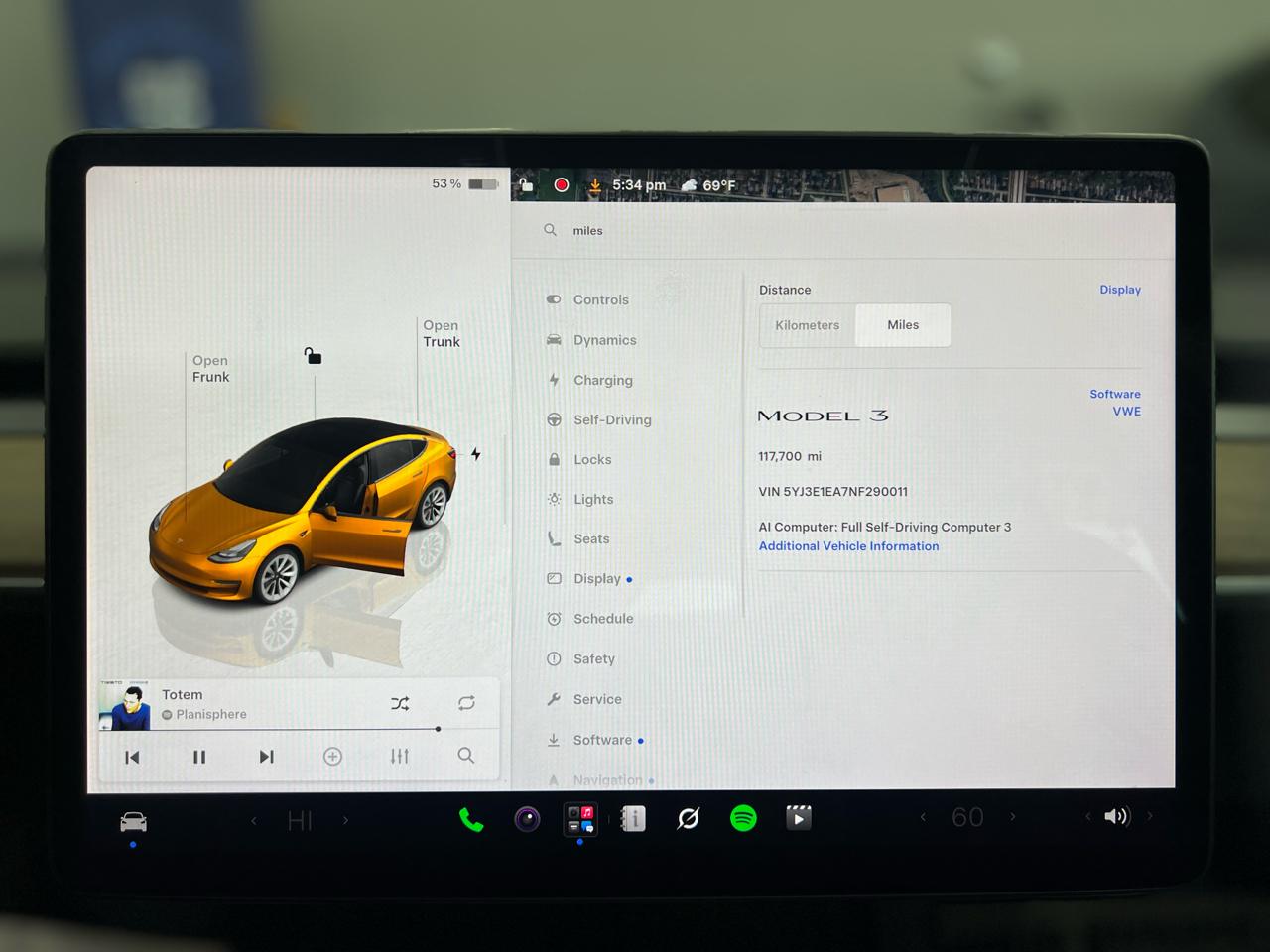Tap the weather cloud icon
1270x952 pixels.
pos(689,185)
